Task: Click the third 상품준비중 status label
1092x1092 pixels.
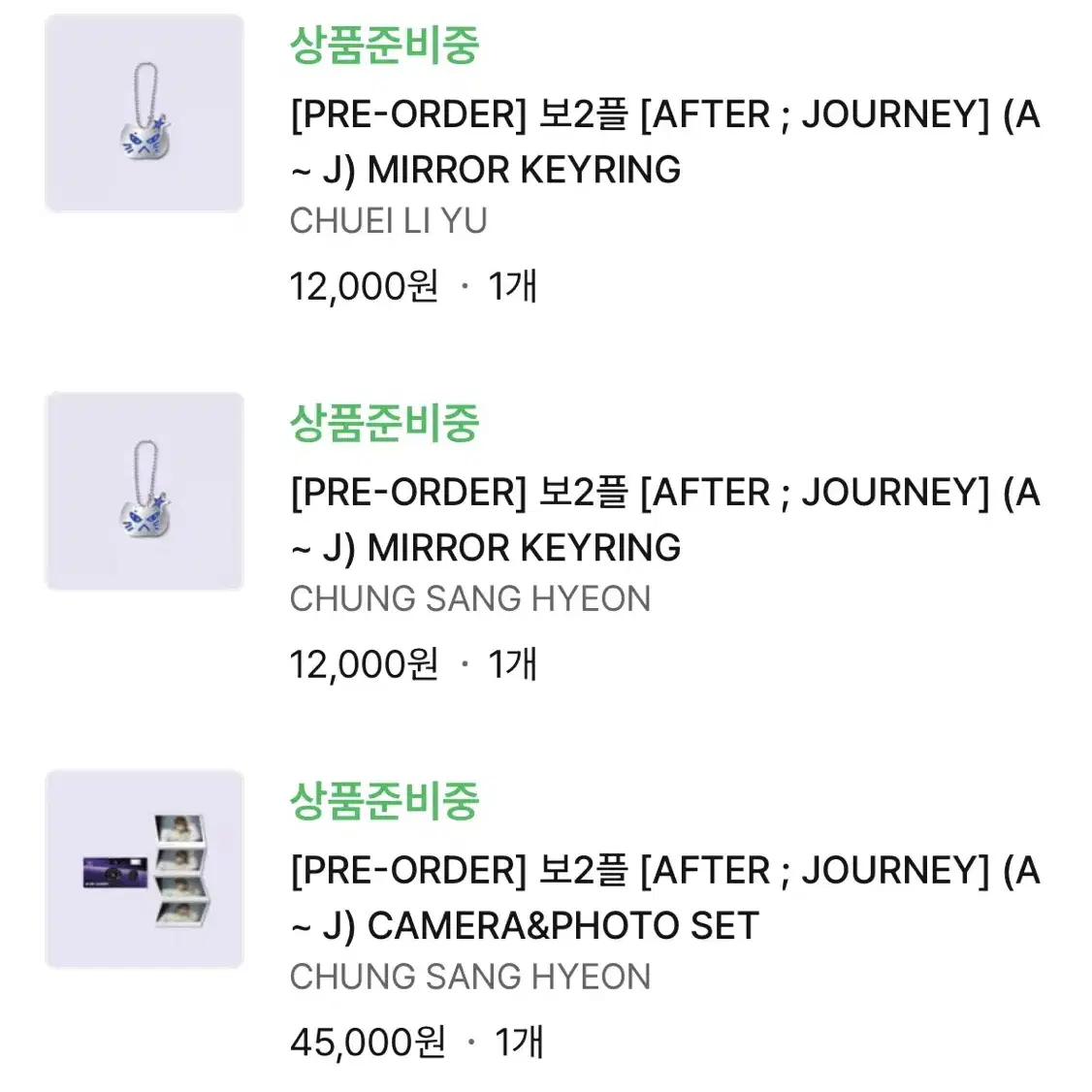Action: coord(385,801)
